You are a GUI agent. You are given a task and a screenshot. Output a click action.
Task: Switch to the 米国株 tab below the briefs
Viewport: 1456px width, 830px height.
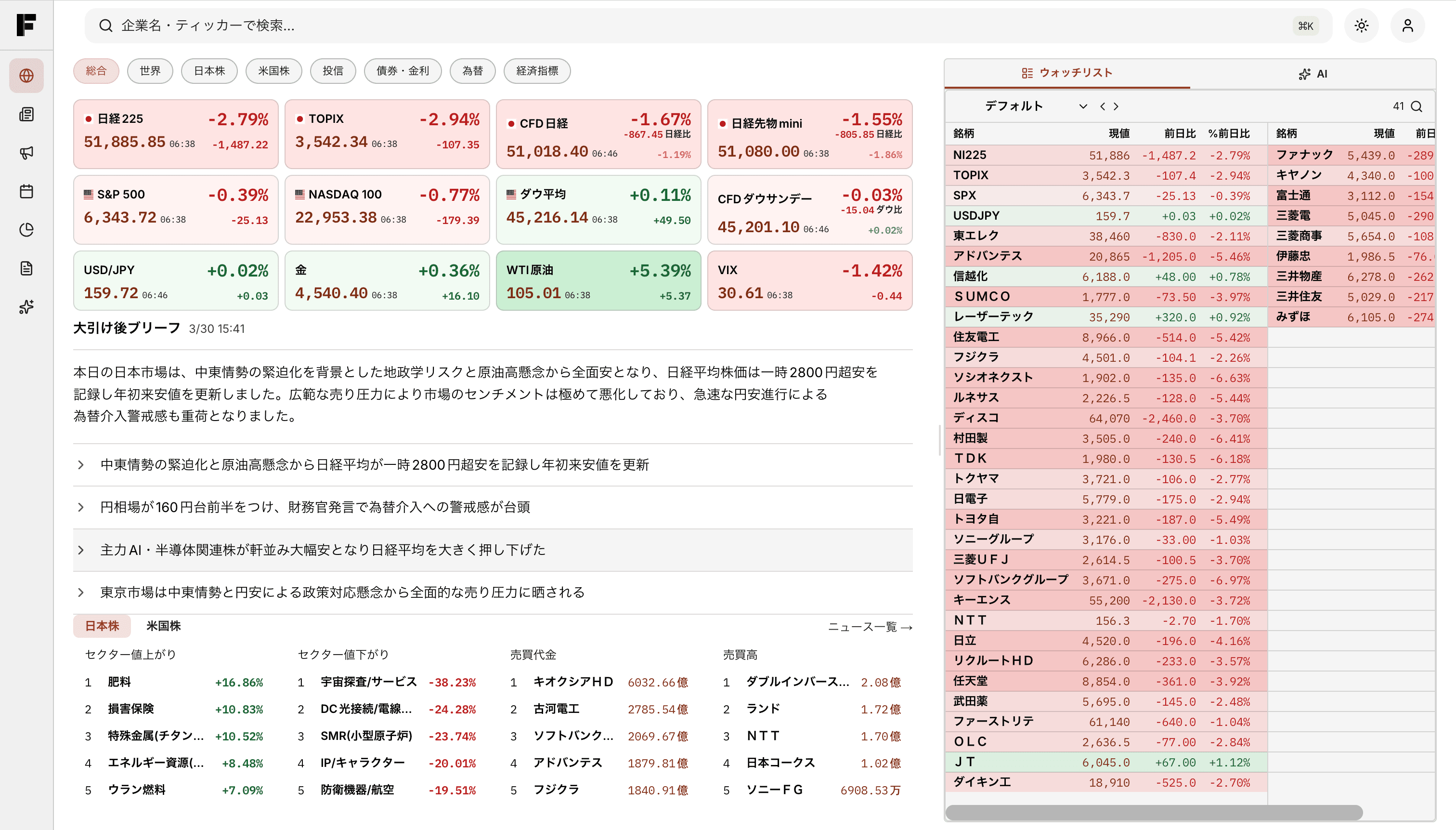pyautogui.click(x=164, y=626)
